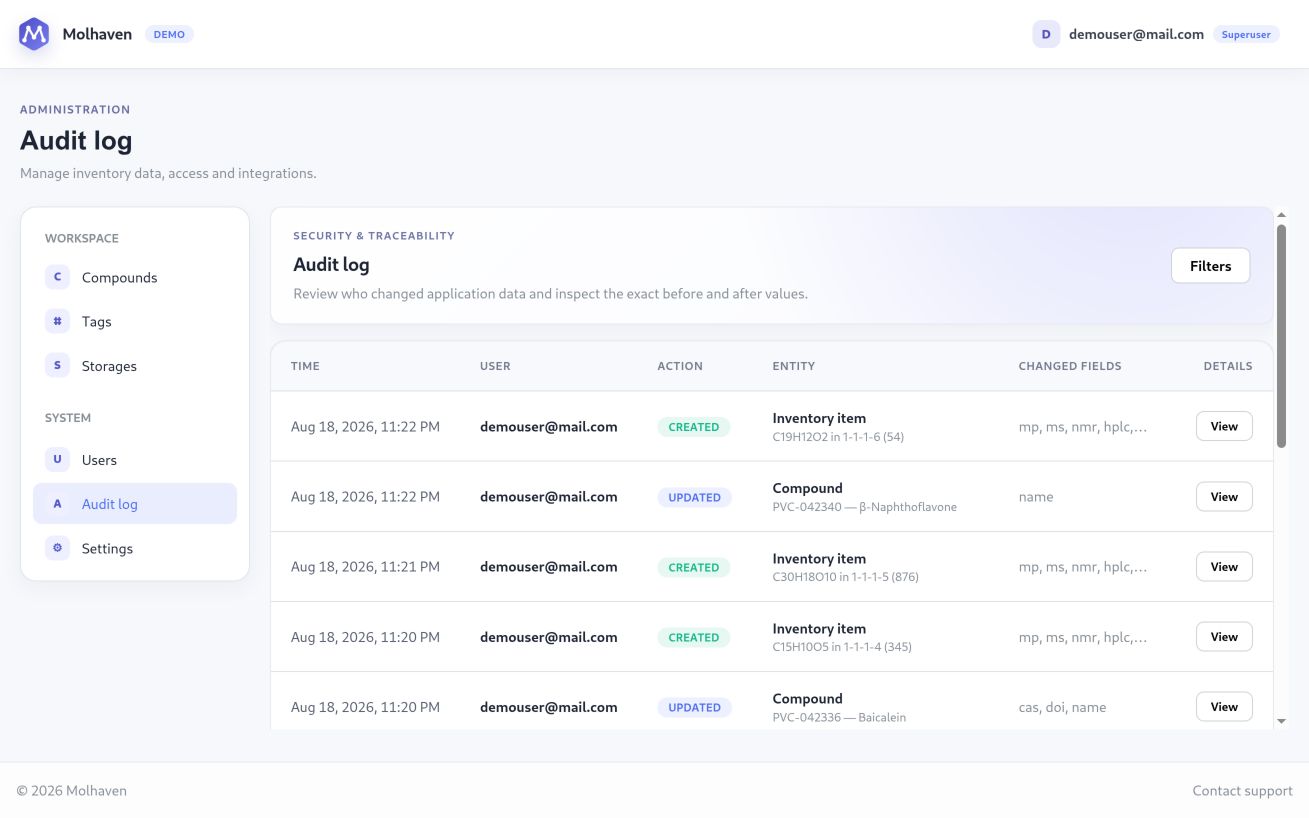Click the Tags hash sidebar icon

pos(57,321)
